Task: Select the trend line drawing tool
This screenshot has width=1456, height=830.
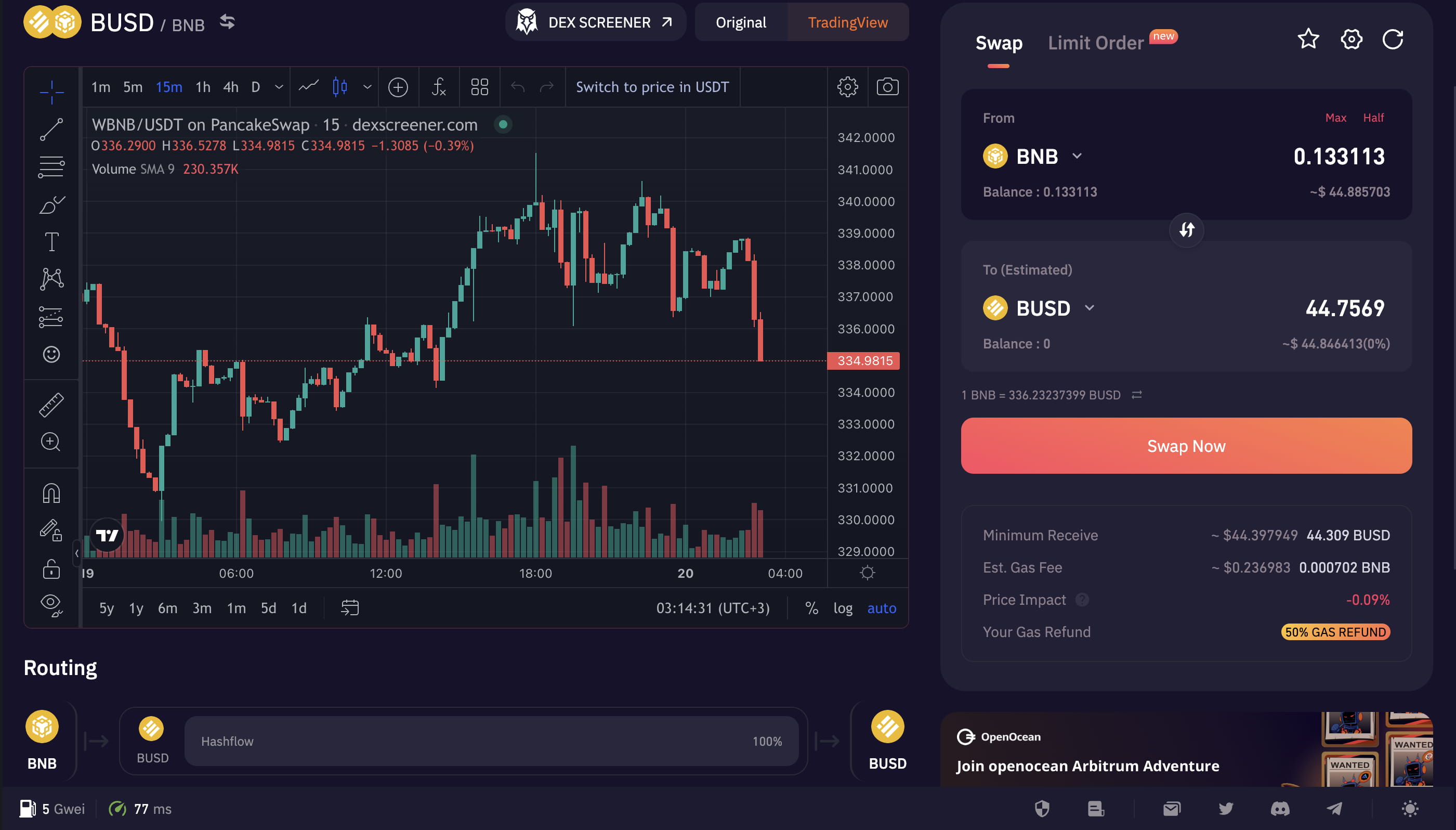Action: pyautogui.click(x=51, y=129)
